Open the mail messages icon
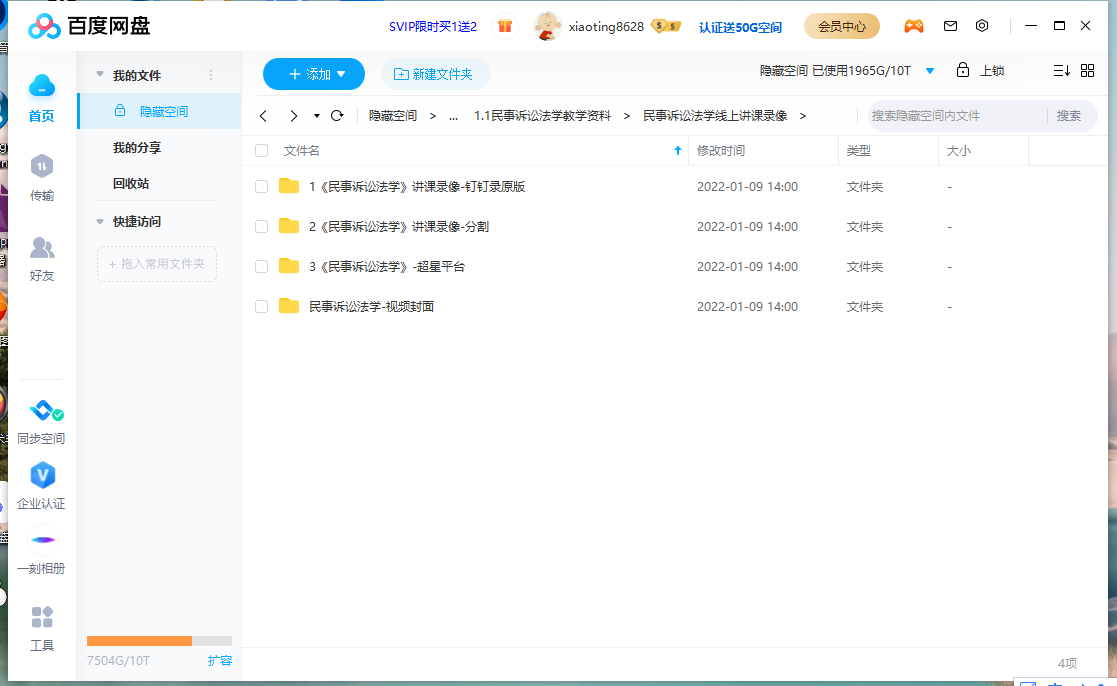This screenshot has width=1117, height=686. tap(950, 26)
